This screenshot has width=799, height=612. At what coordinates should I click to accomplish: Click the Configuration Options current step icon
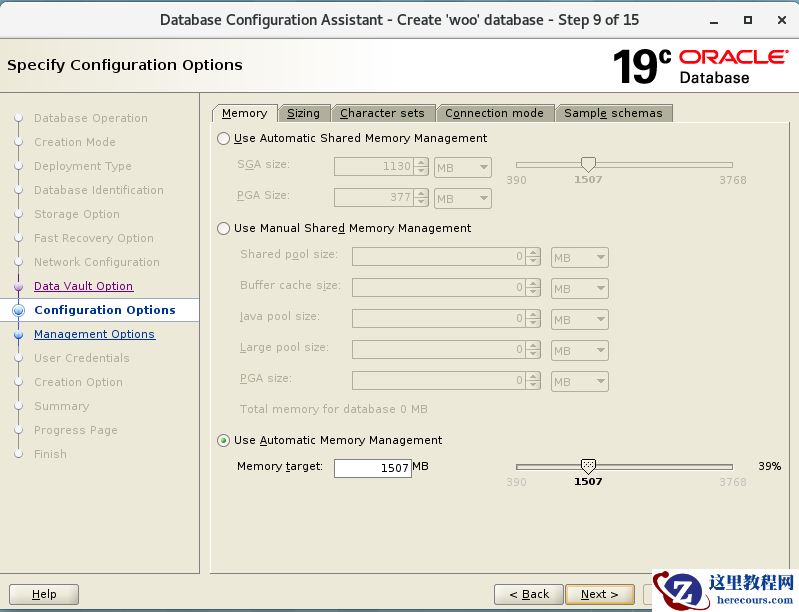click(x=18, y=311)
